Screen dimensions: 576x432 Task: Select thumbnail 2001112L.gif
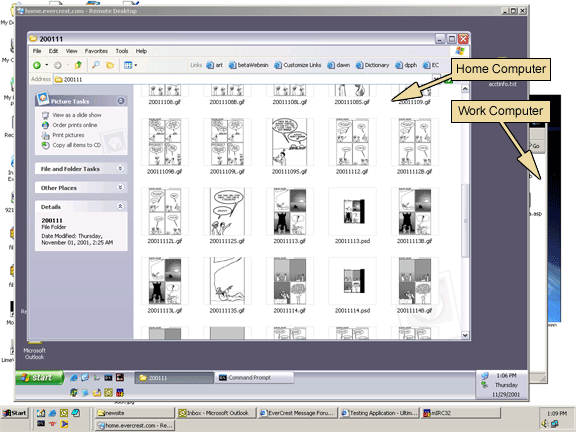point(165,212)
